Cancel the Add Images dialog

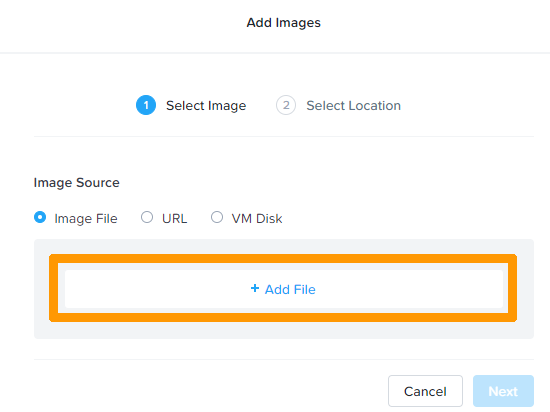tap(425, 391)
